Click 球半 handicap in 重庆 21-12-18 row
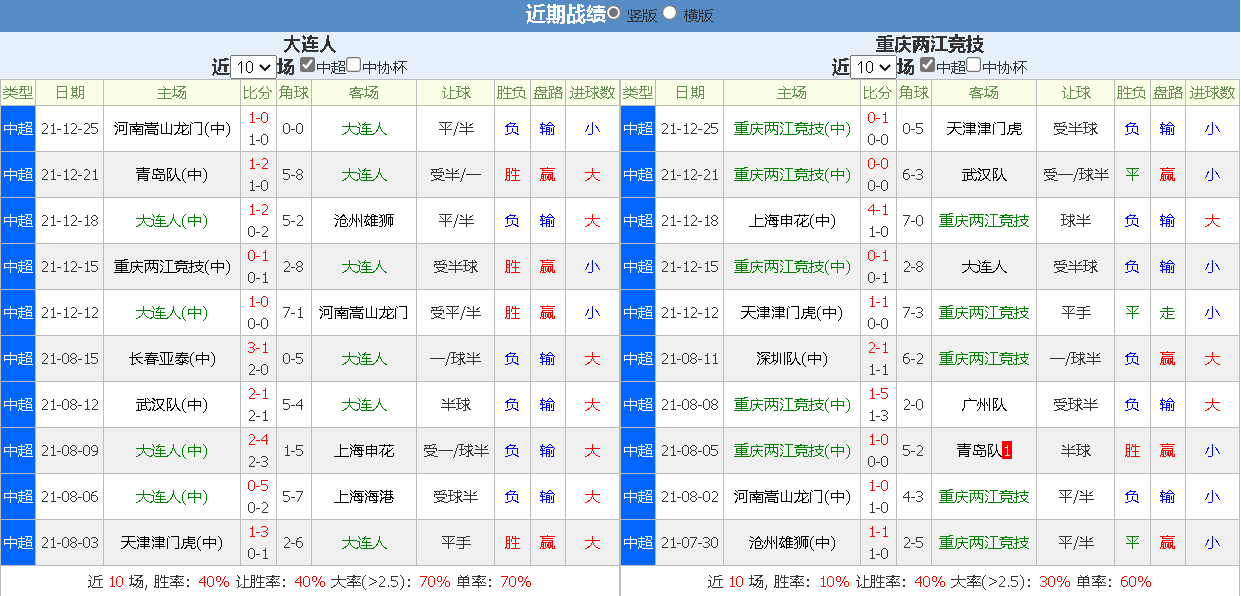1241x596 pixels. tap(1076, 221)
